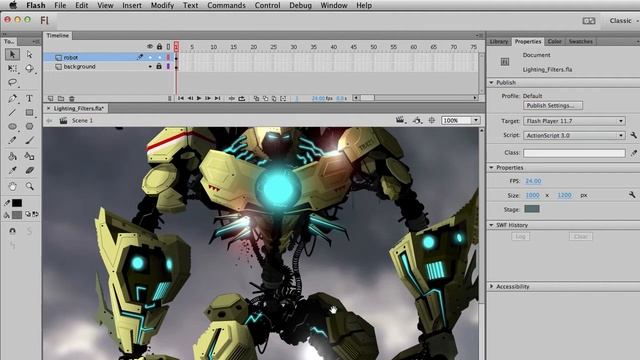This screenshot has height=360, width=640.
Task: Pick the 3D Rotation tool
Action: (29, 69)
